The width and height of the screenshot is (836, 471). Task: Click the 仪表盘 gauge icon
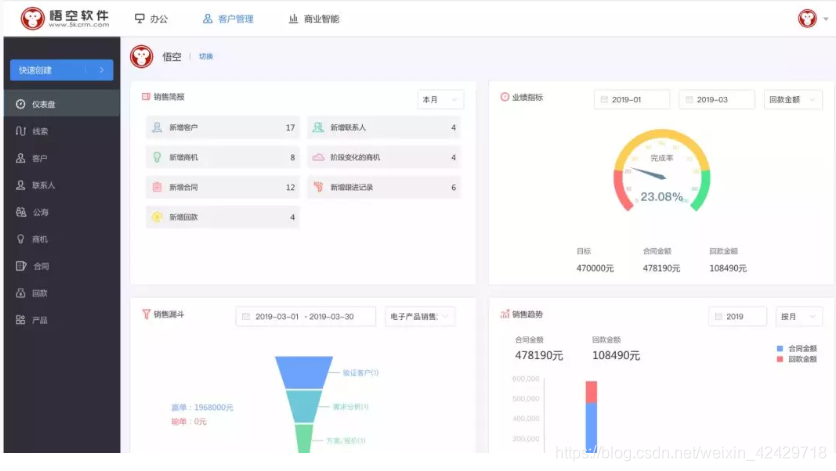pos(20,104)
